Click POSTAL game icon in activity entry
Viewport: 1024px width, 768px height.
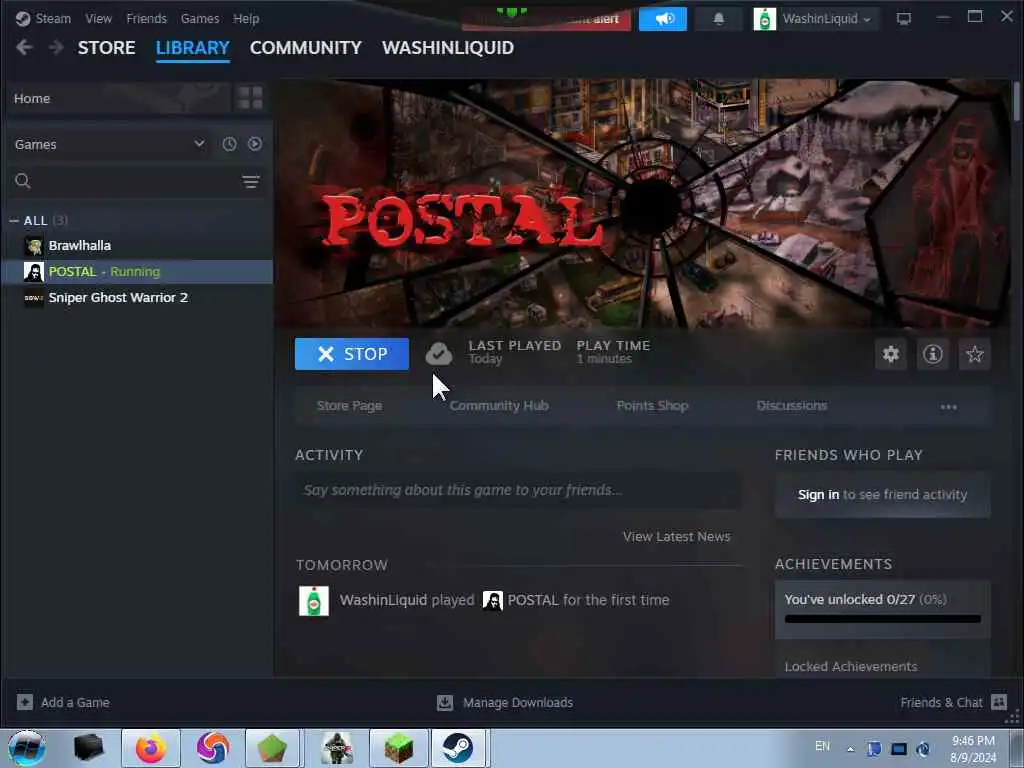(x=492, y=600)
